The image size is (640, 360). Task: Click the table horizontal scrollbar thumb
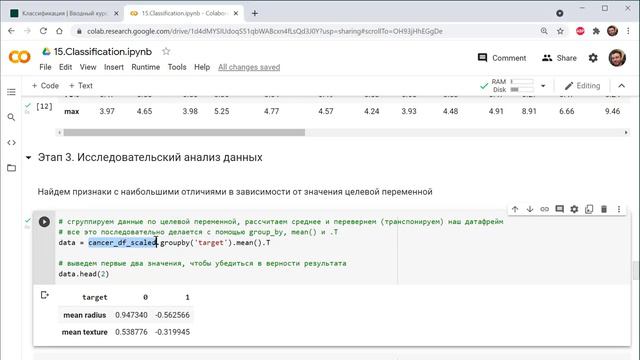coord(184,132)
